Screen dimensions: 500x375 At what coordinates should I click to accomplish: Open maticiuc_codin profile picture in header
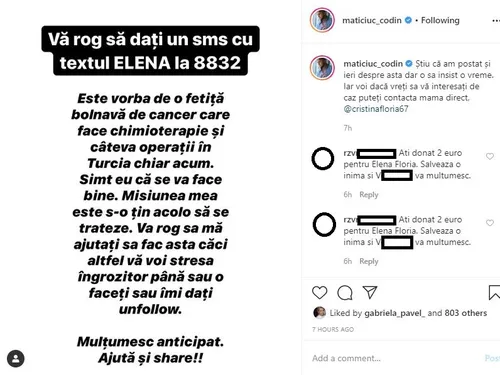pyautogui.click(x=322, y=20)
